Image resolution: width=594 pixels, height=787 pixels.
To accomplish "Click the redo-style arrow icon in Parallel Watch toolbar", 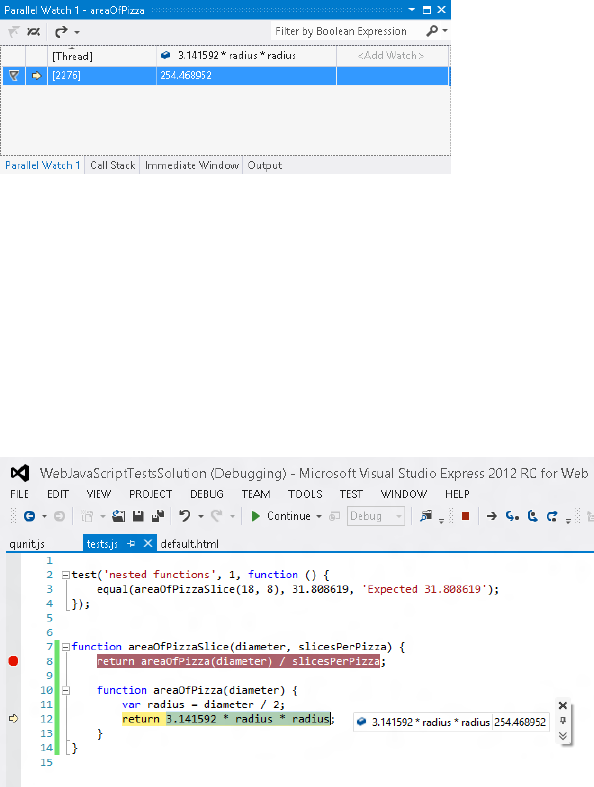I will 61,32.
